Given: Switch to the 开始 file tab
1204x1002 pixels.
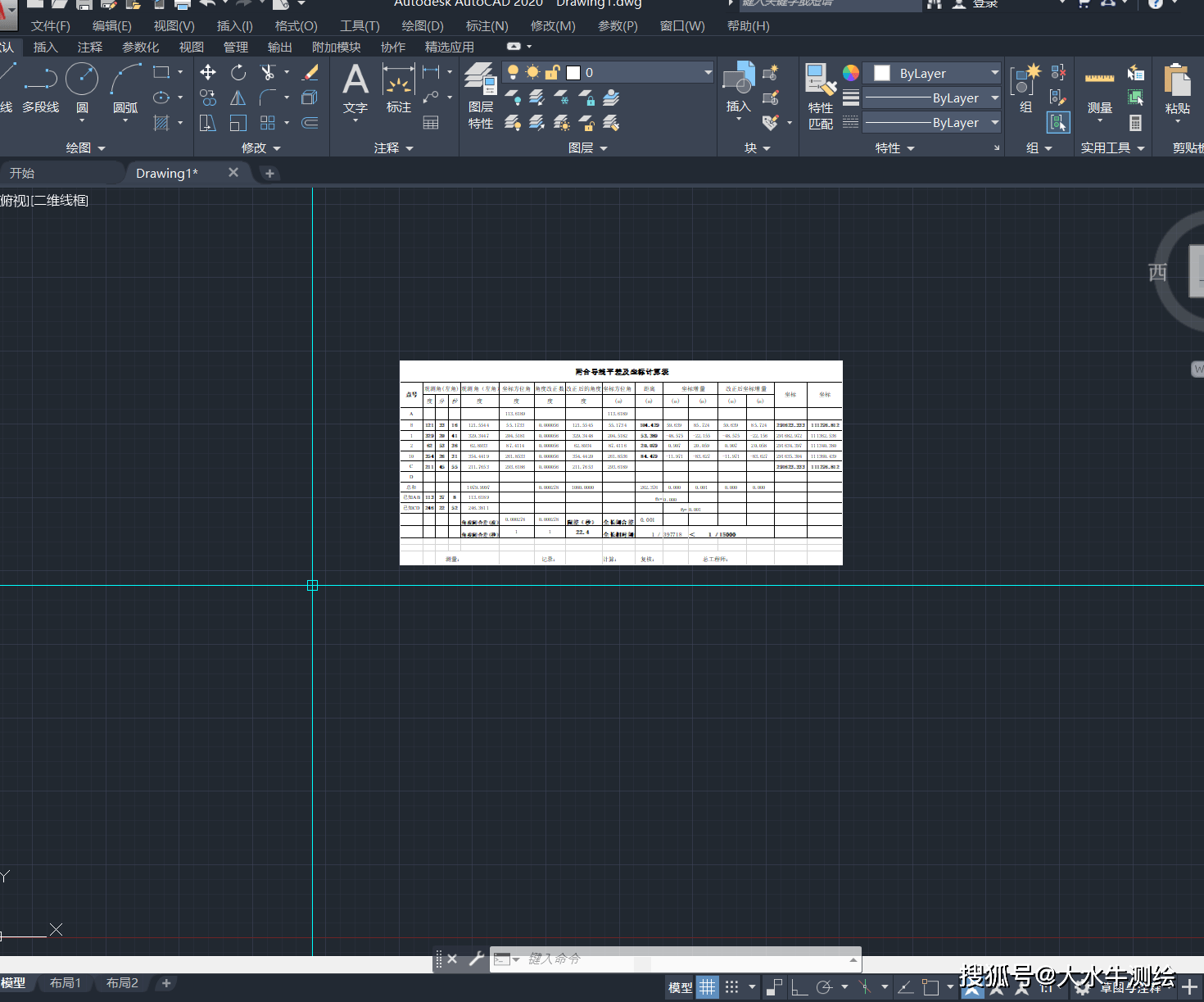Looking at the screenshot, I should pyautogui.click(x=22, y=173).
